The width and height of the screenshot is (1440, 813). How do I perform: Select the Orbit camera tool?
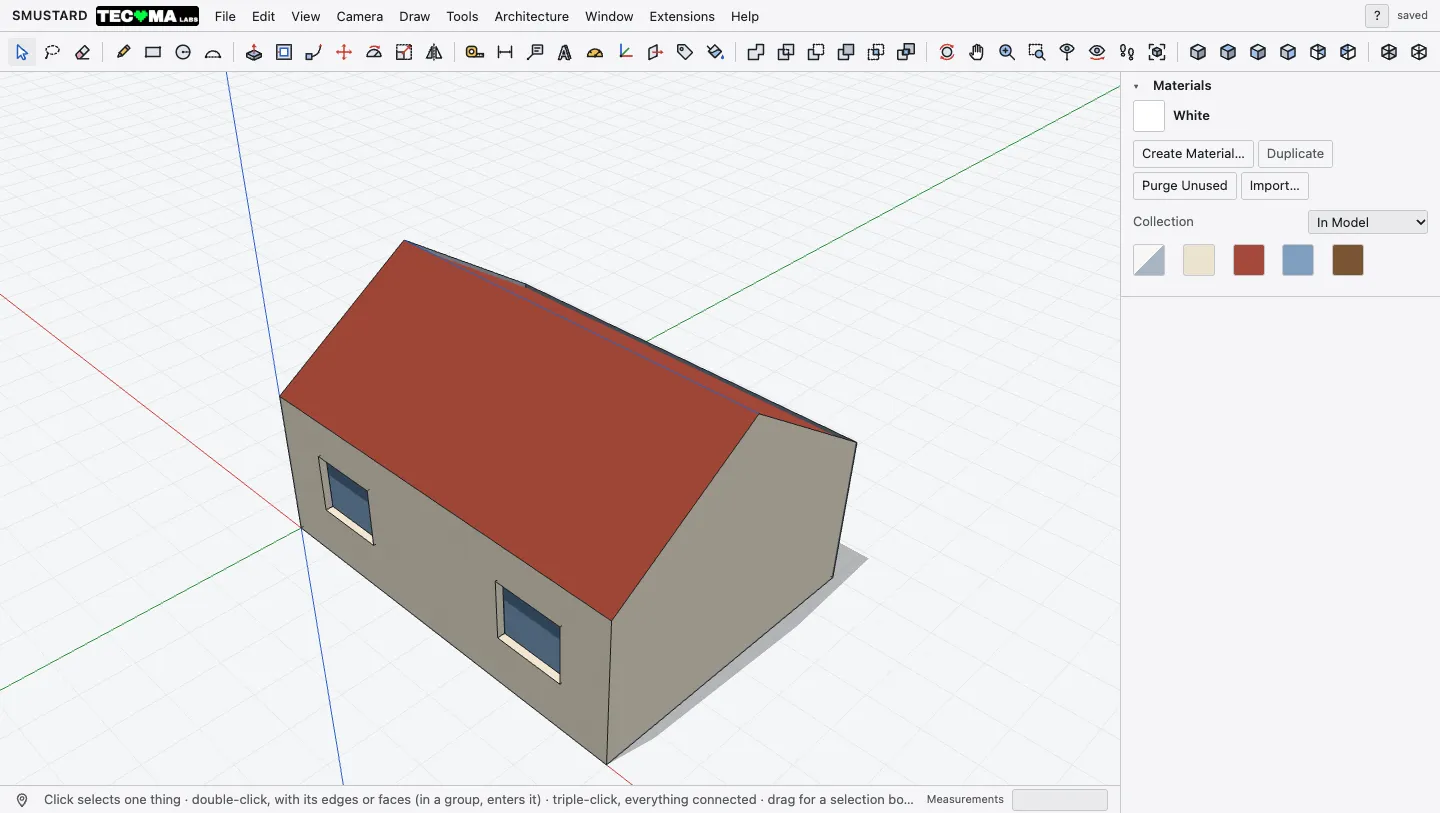pos(947,52)
